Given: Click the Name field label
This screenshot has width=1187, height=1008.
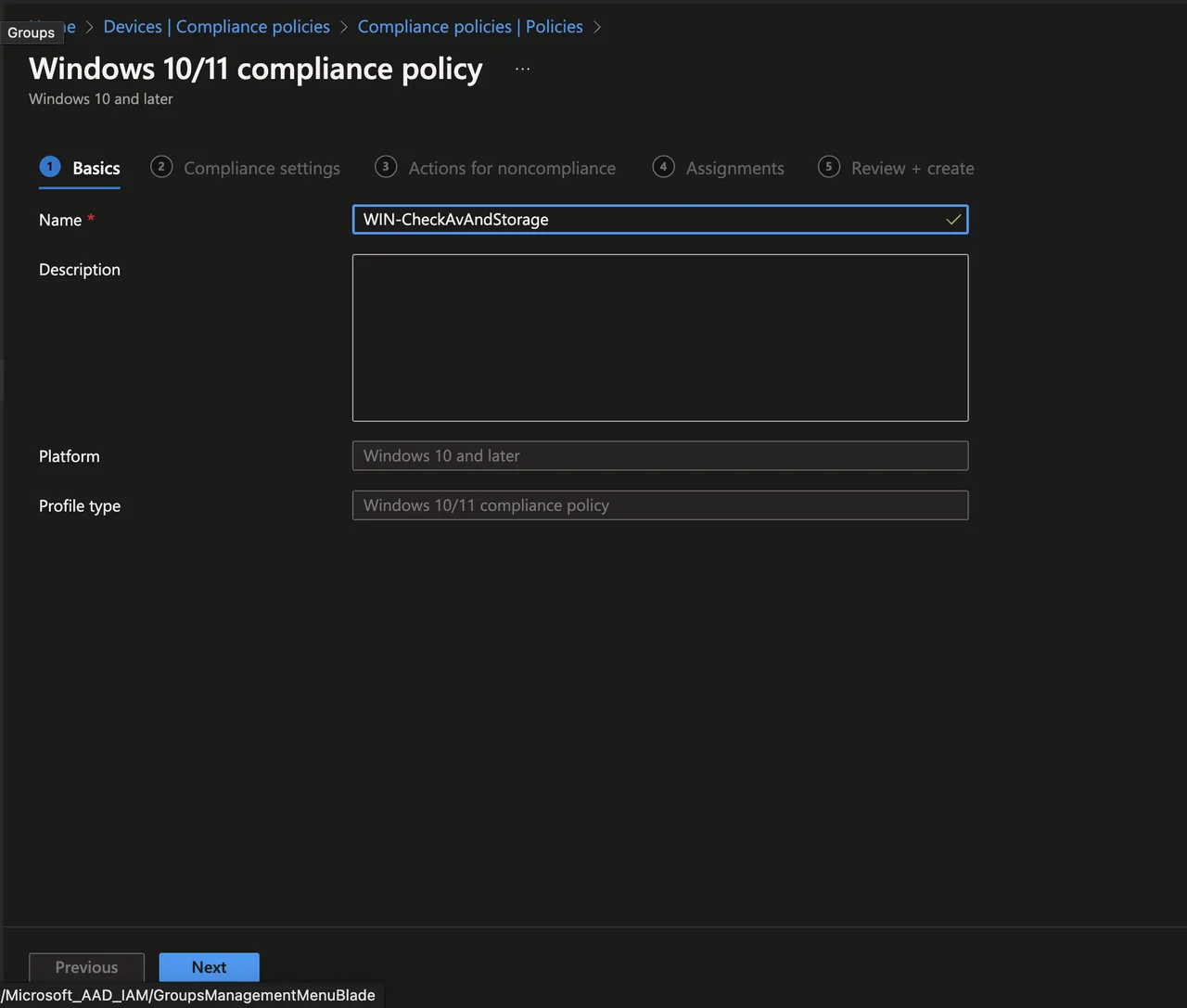Looking at the screenshot, I should click(60, 220).
